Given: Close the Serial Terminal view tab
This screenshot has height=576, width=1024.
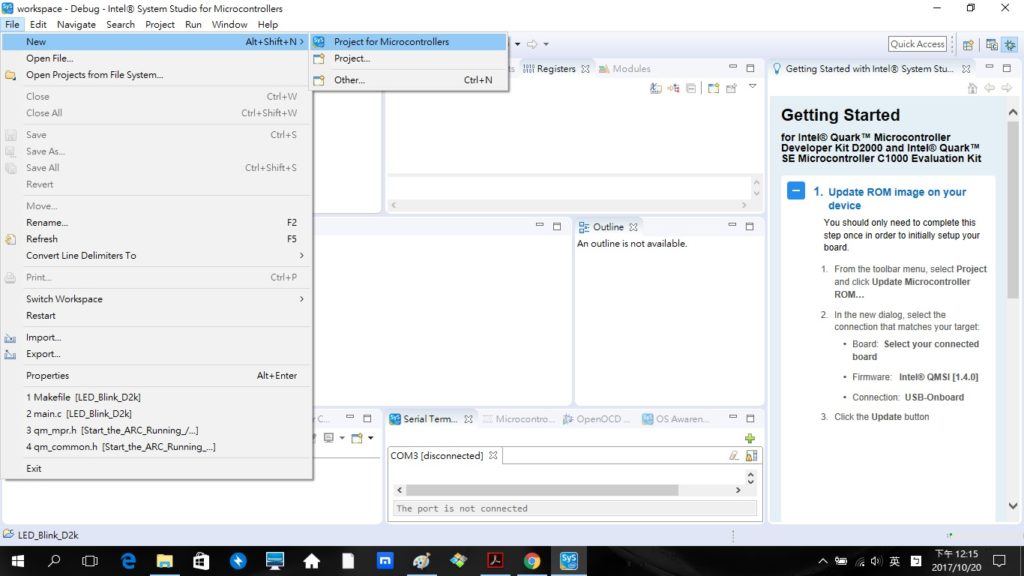Looking at the screenshot, I should (468, 419).
